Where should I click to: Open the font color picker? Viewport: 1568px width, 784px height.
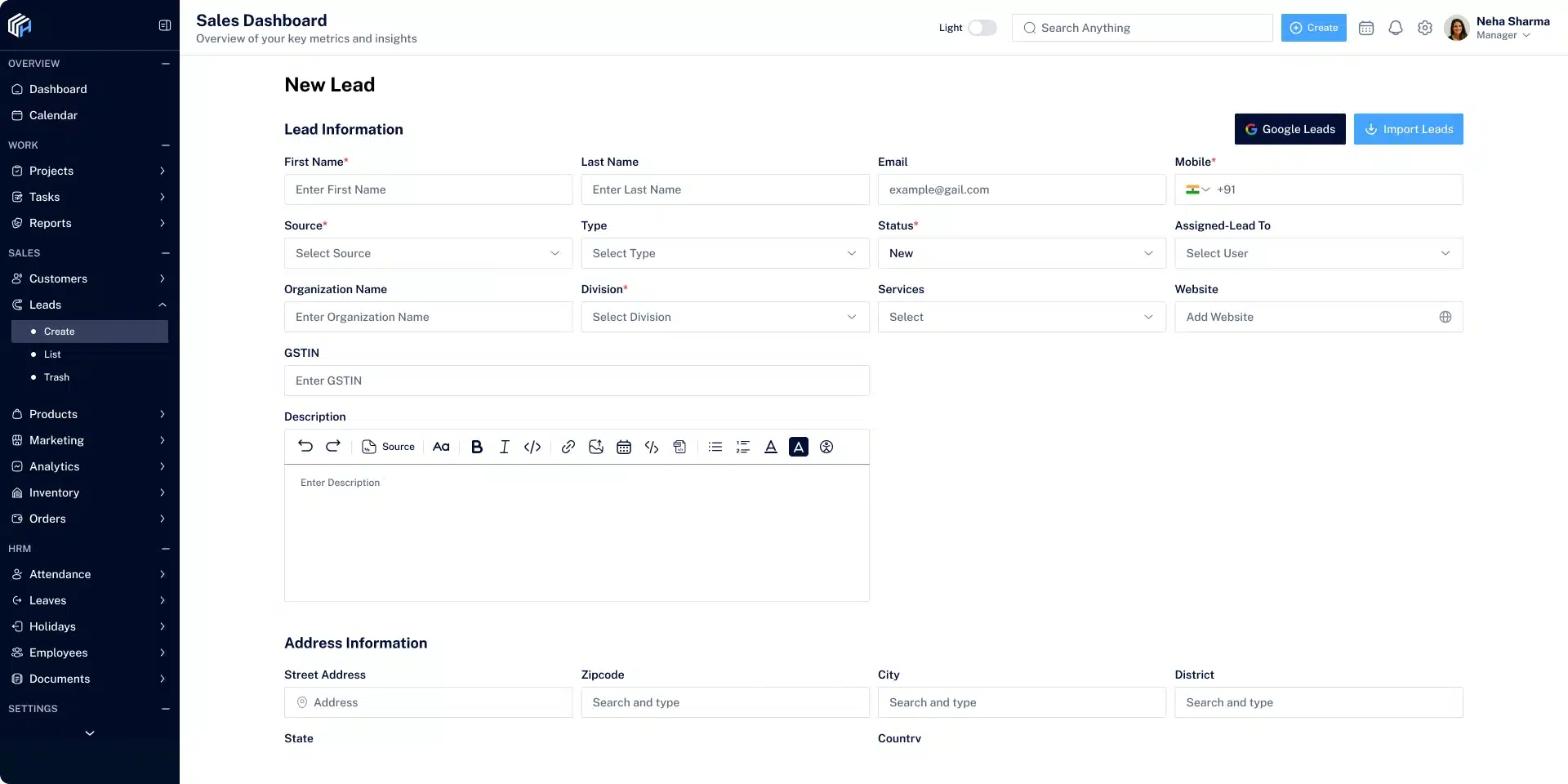(771, 447)
